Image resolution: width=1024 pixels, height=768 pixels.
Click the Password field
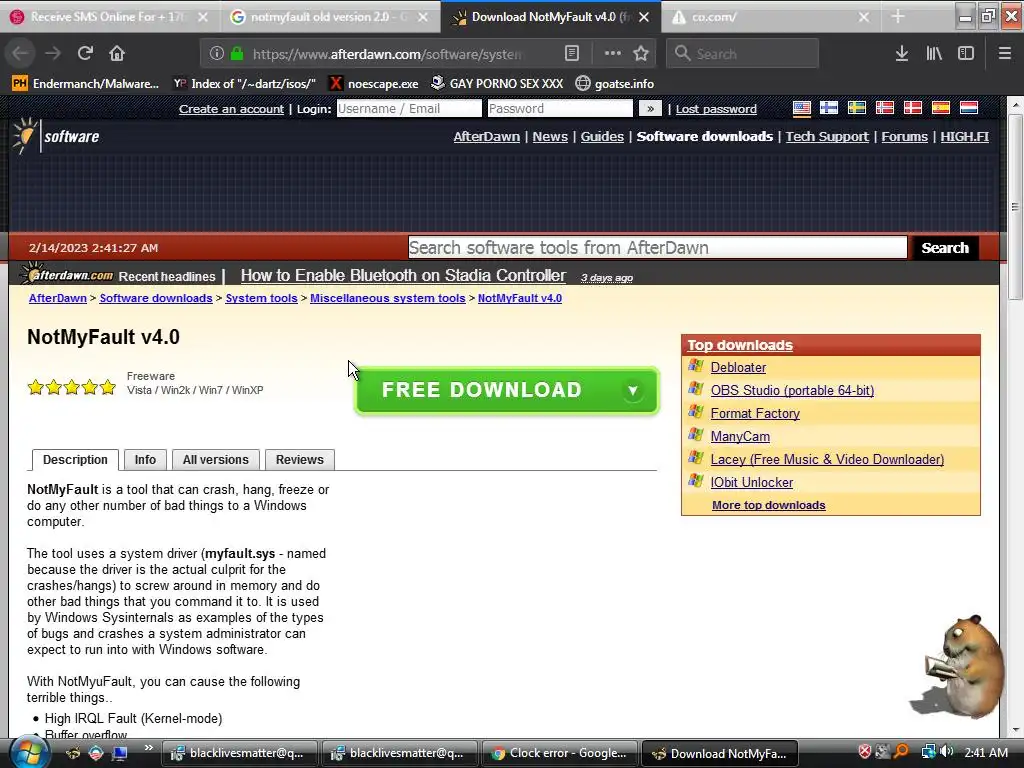560,108
